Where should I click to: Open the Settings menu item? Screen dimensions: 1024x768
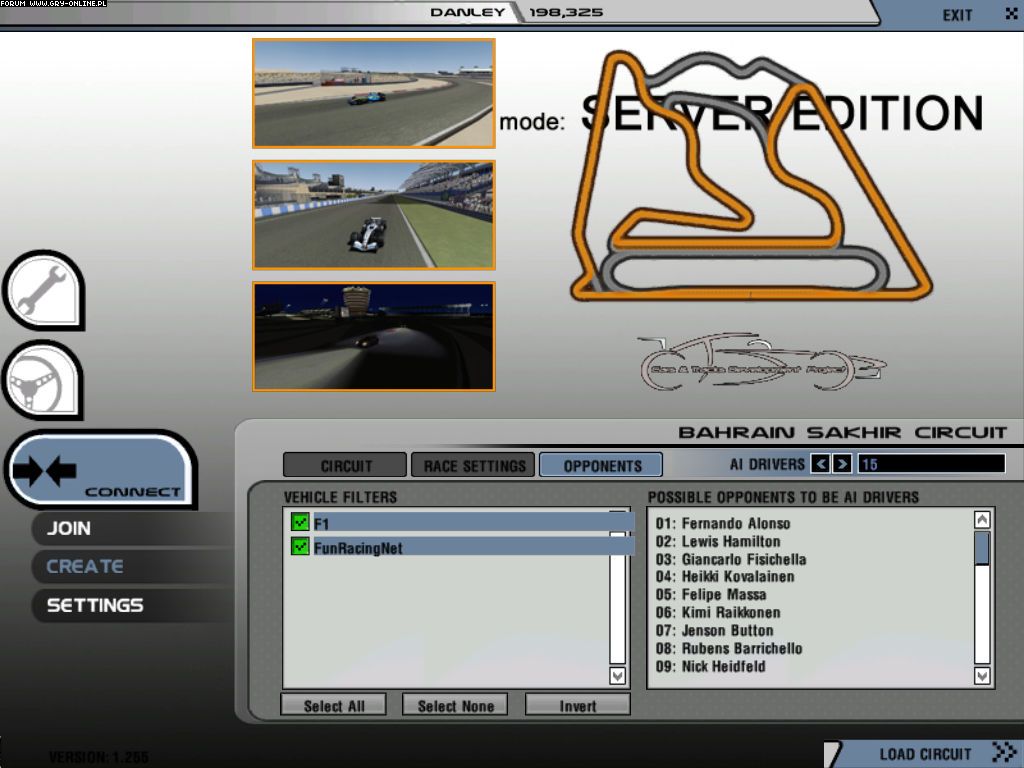click(x=95, y=605)
